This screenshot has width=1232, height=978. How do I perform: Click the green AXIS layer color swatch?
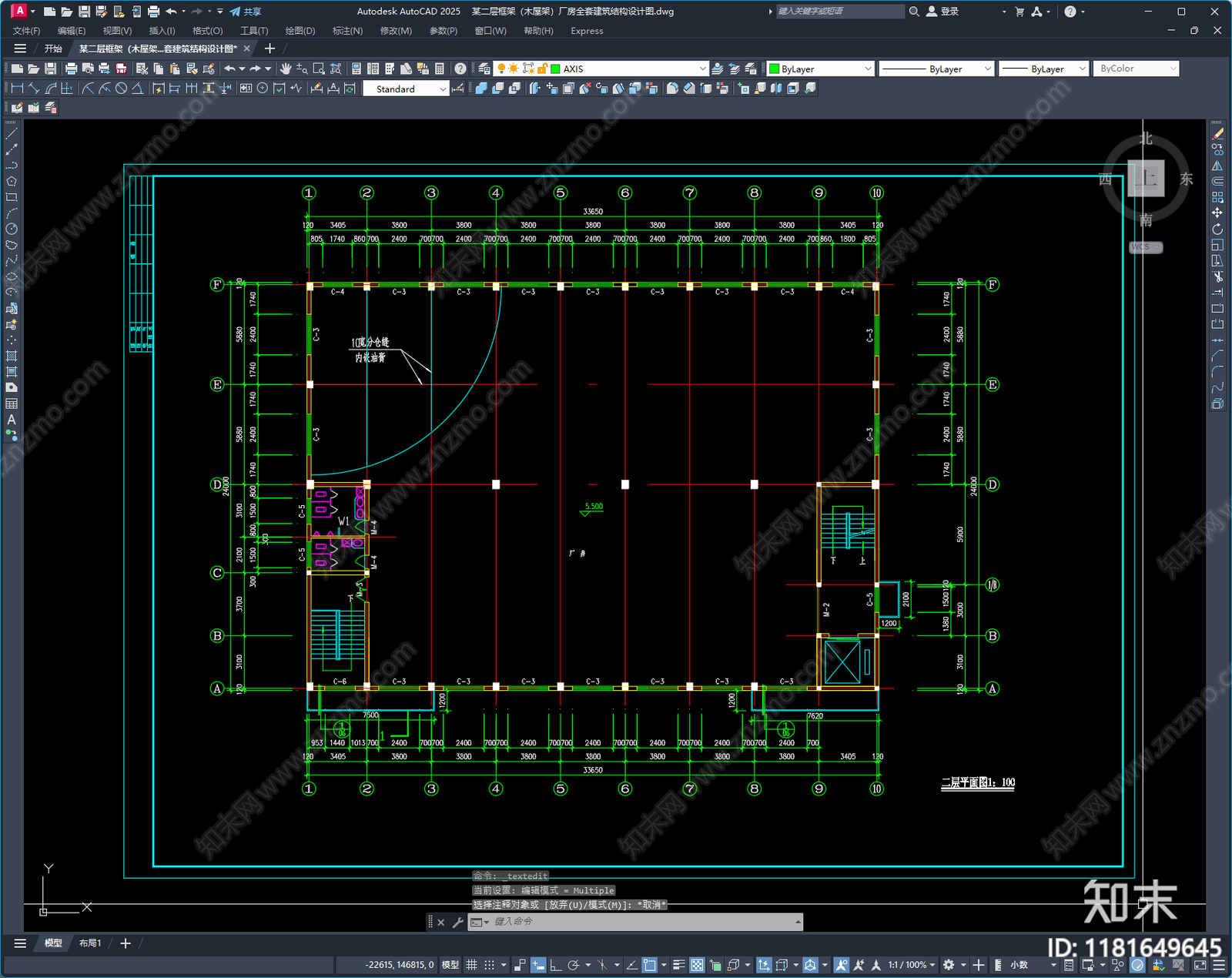click(555, 69)
